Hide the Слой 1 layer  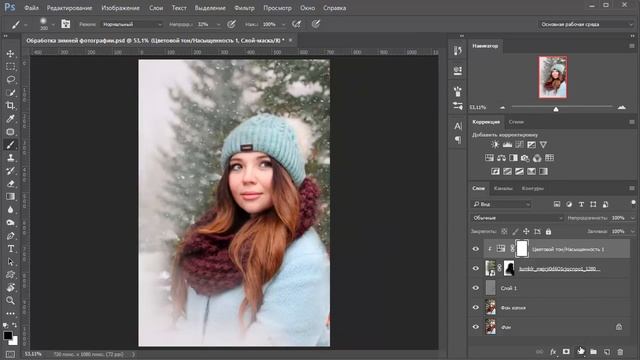476,288
